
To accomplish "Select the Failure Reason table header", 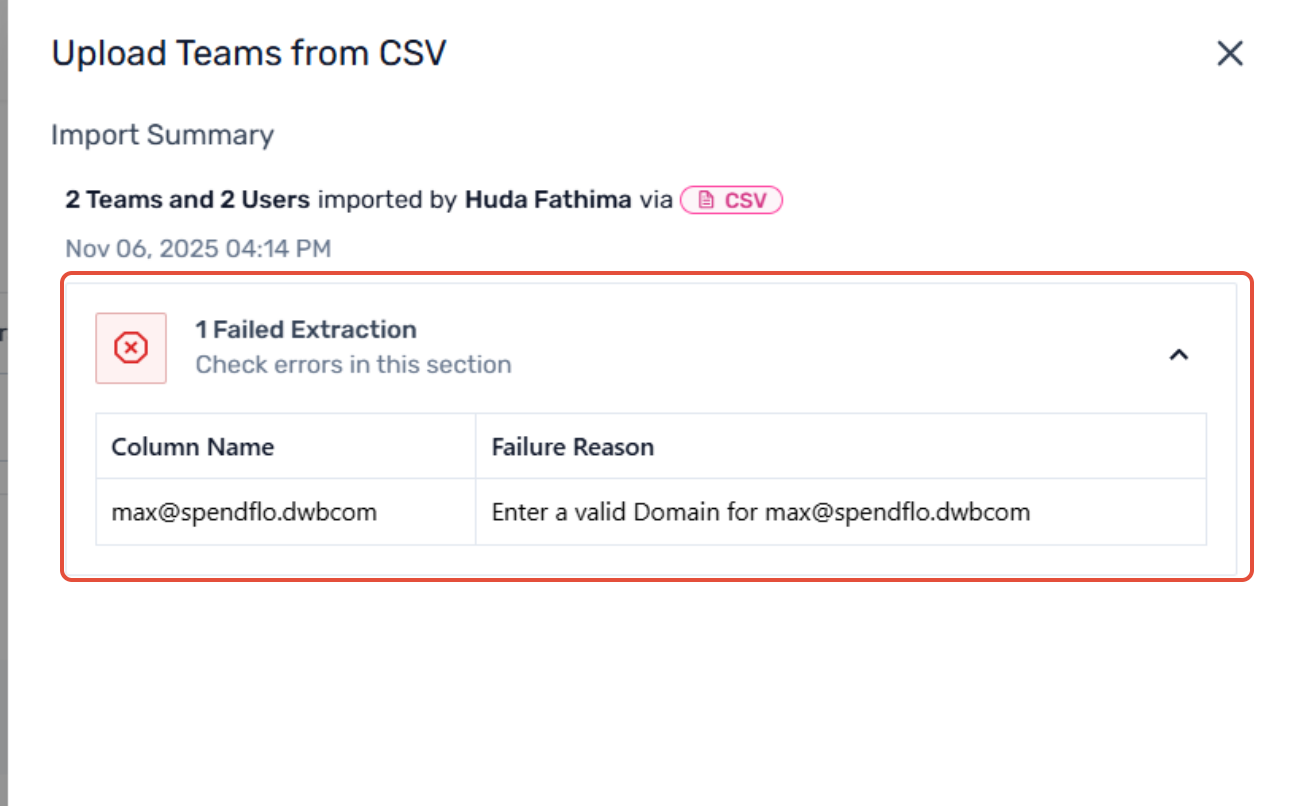I will 572,447.
